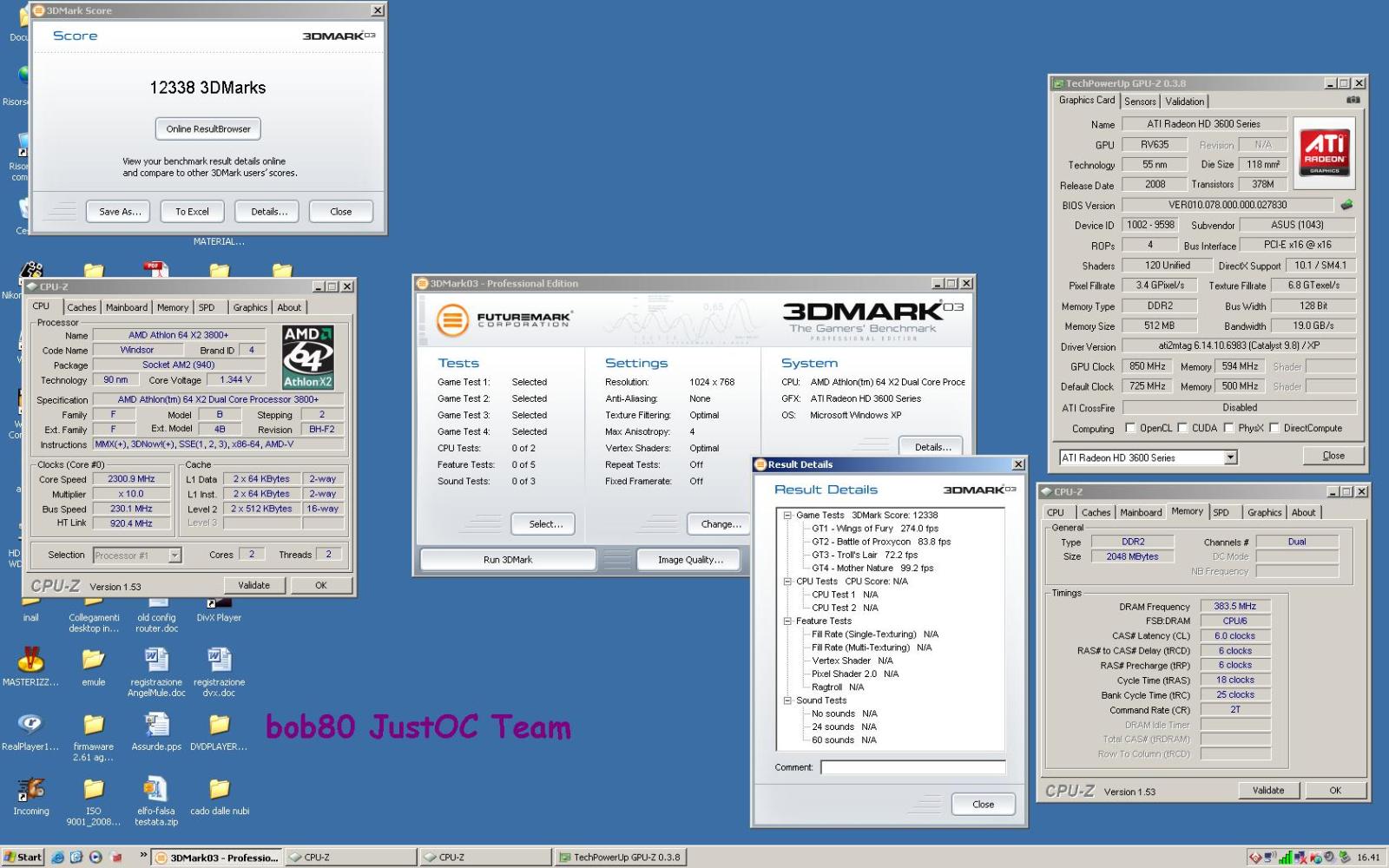This screenshot has width=1389, height=868.
Task: Click the system tray clock 16.41
Action: (1368, 858)
